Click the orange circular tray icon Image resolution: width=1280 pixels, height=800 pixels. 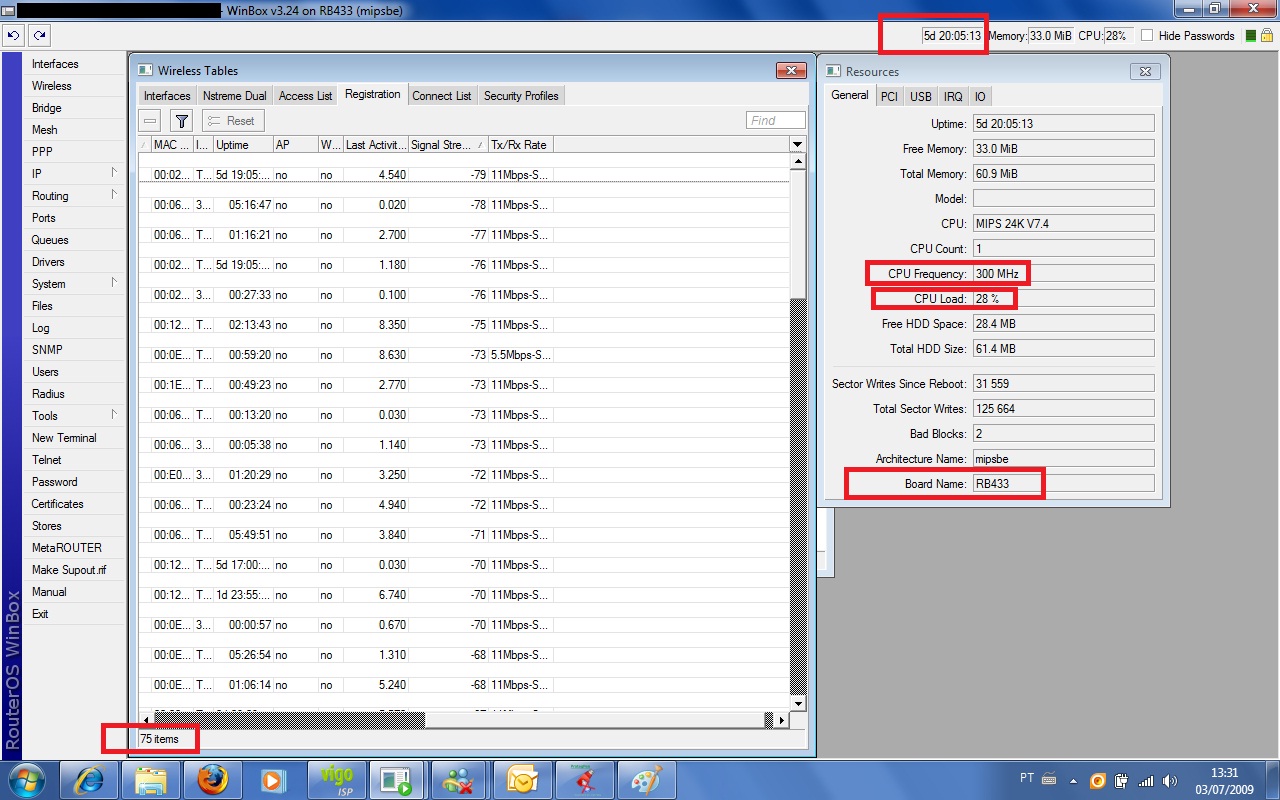[x=1097, y=780]
